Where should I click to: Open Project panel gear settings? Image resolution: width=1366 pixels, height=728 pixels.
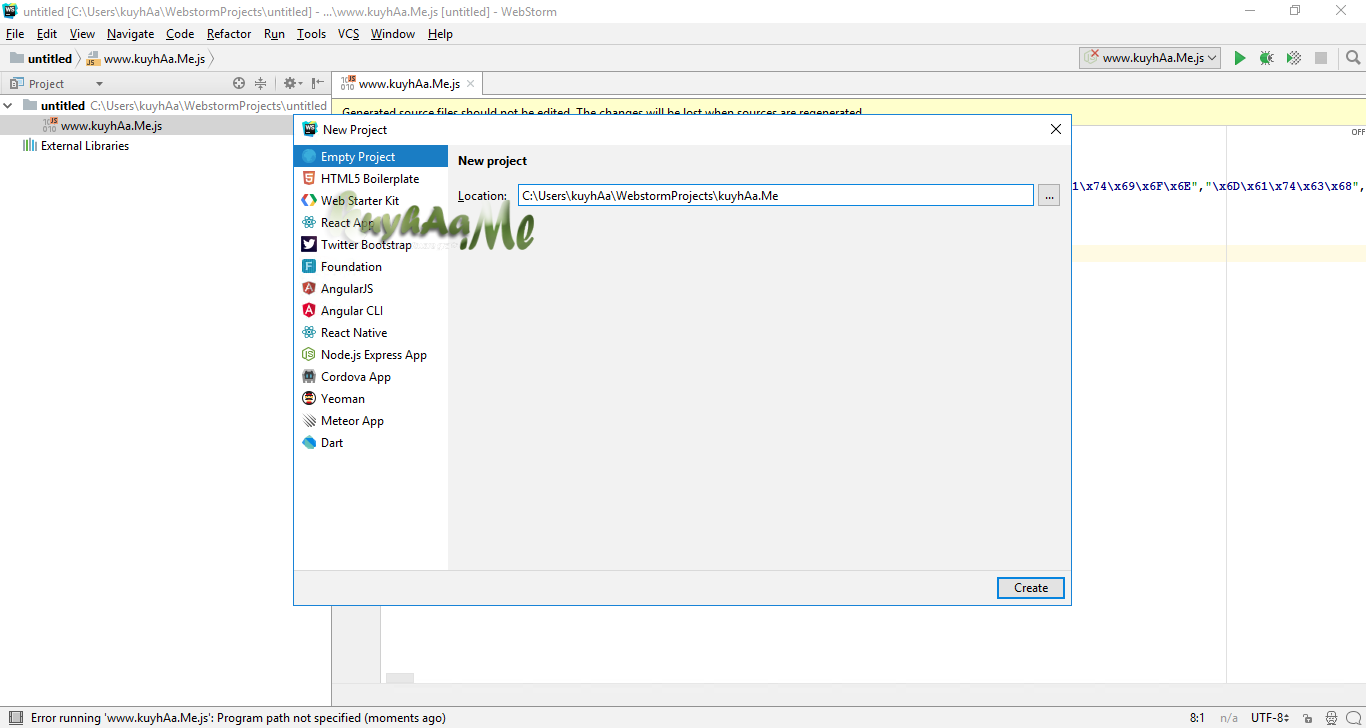click(x=291, y=84)
